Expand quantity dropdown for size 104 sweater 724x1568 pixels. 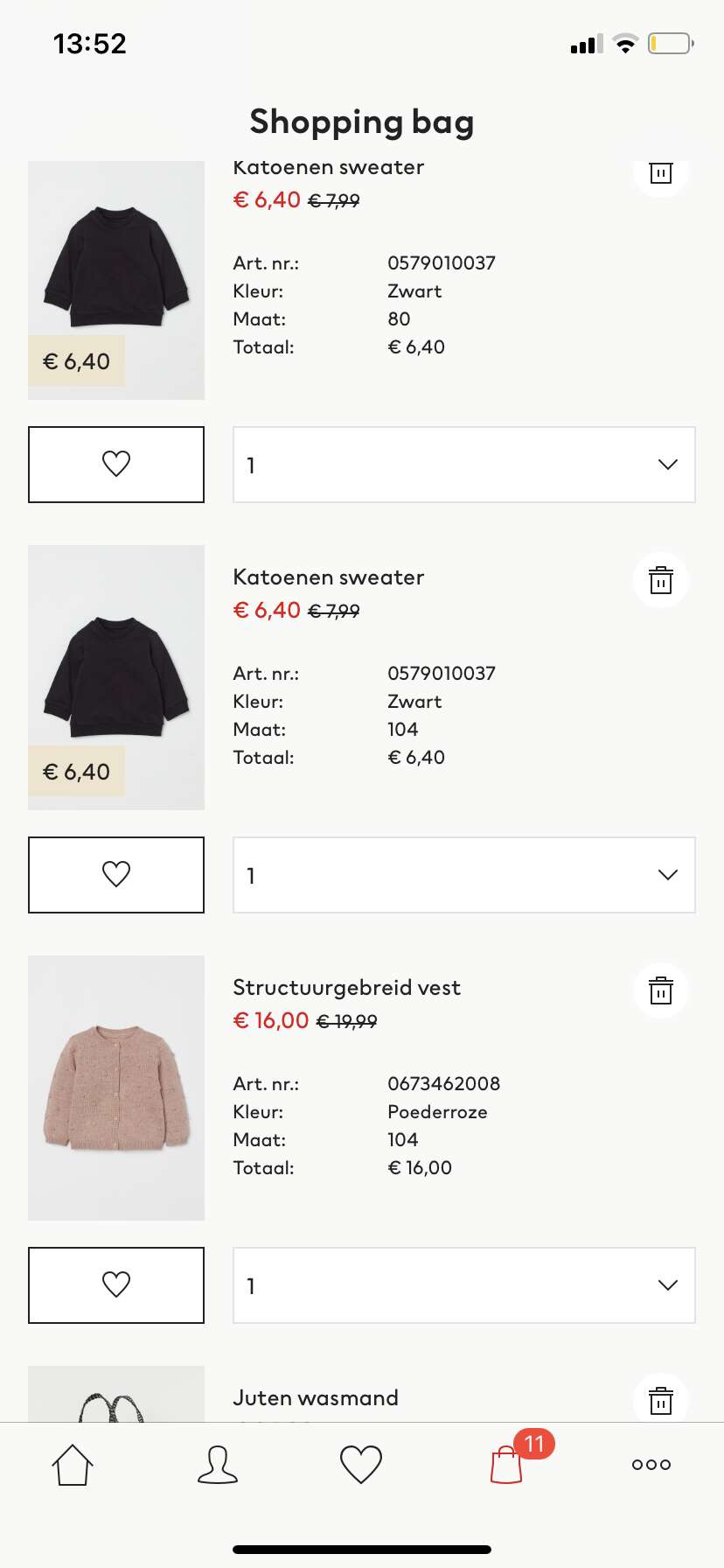[x=464, y=875]
